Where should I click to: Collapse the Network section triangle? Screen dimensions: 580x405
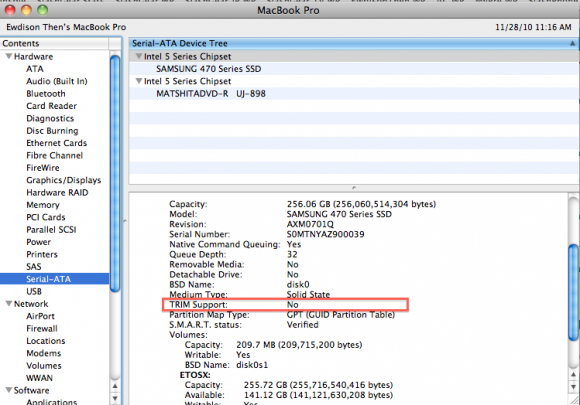click(x=9, y=304)
